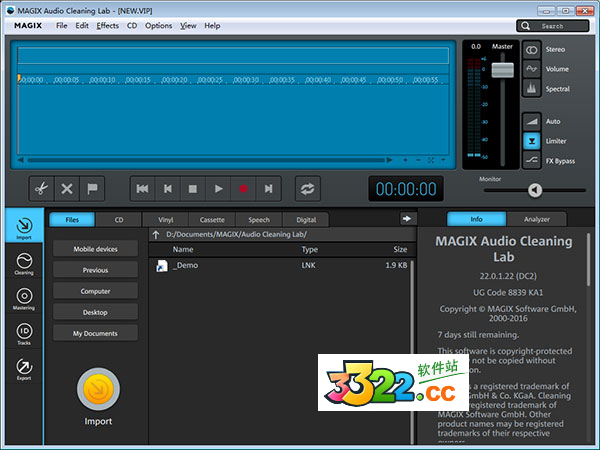The height and width of the screenshot is (450, 600).
Task: Click the large orange Import button
Action: [x=98, y=389]
